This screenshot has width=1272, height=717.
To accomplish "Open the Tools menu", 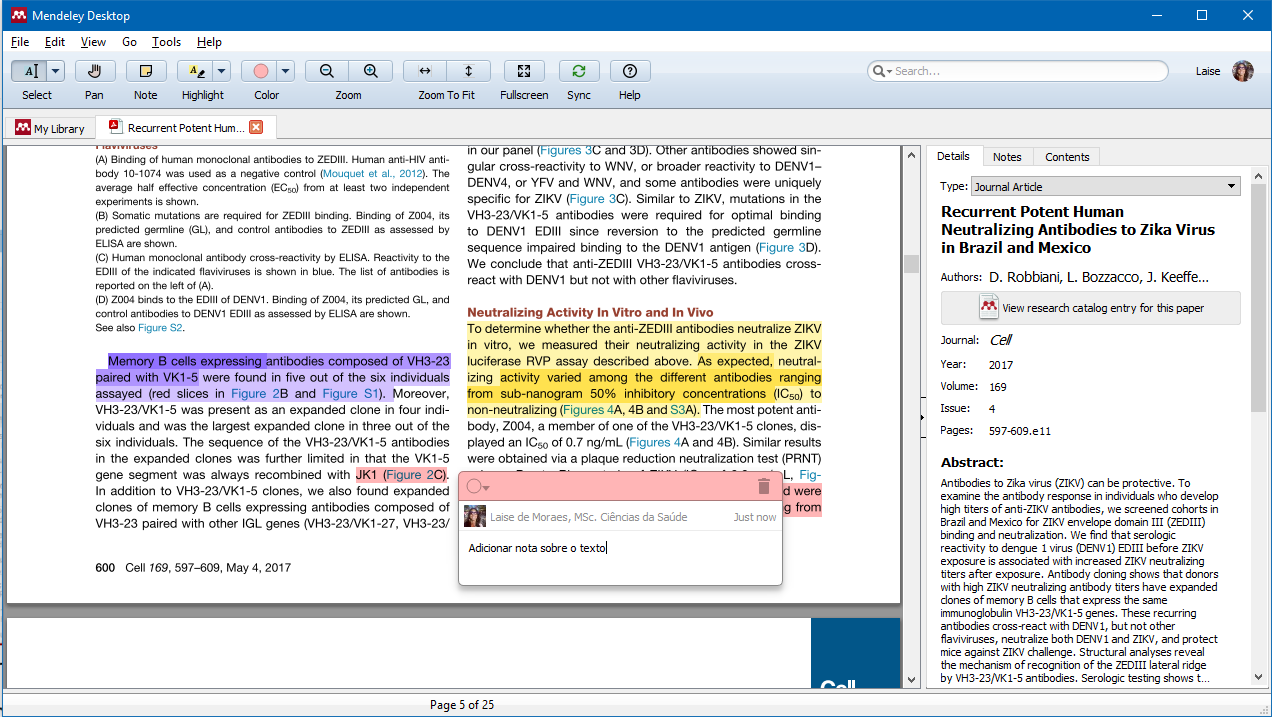I will 166,42.
